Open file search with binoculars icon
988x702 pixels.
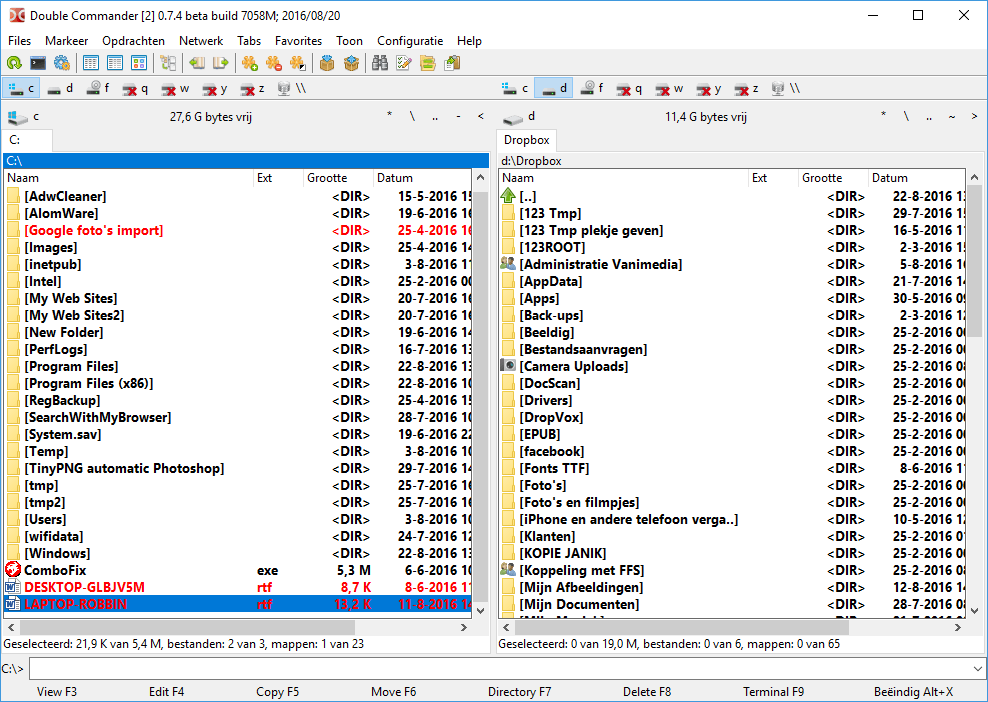379,63
